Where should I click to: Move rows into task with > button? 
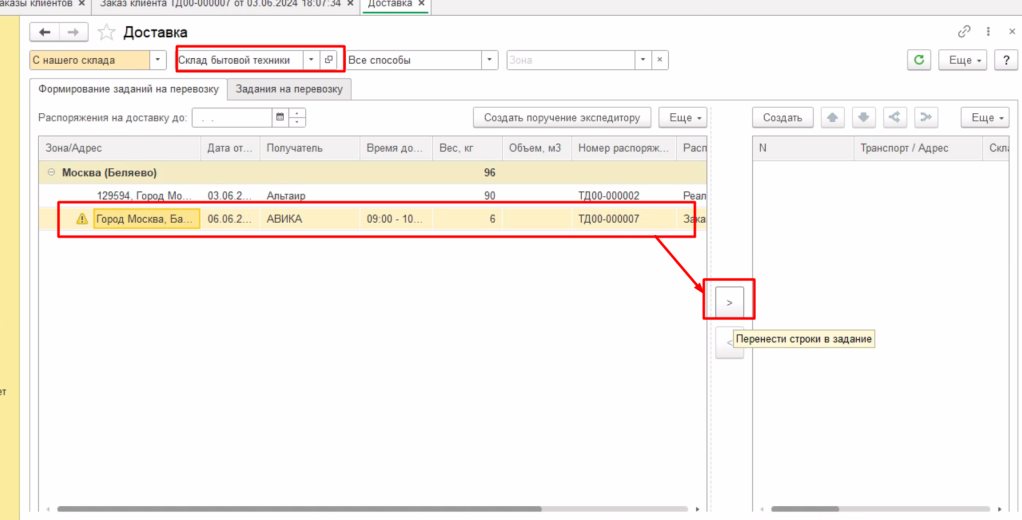729,301
